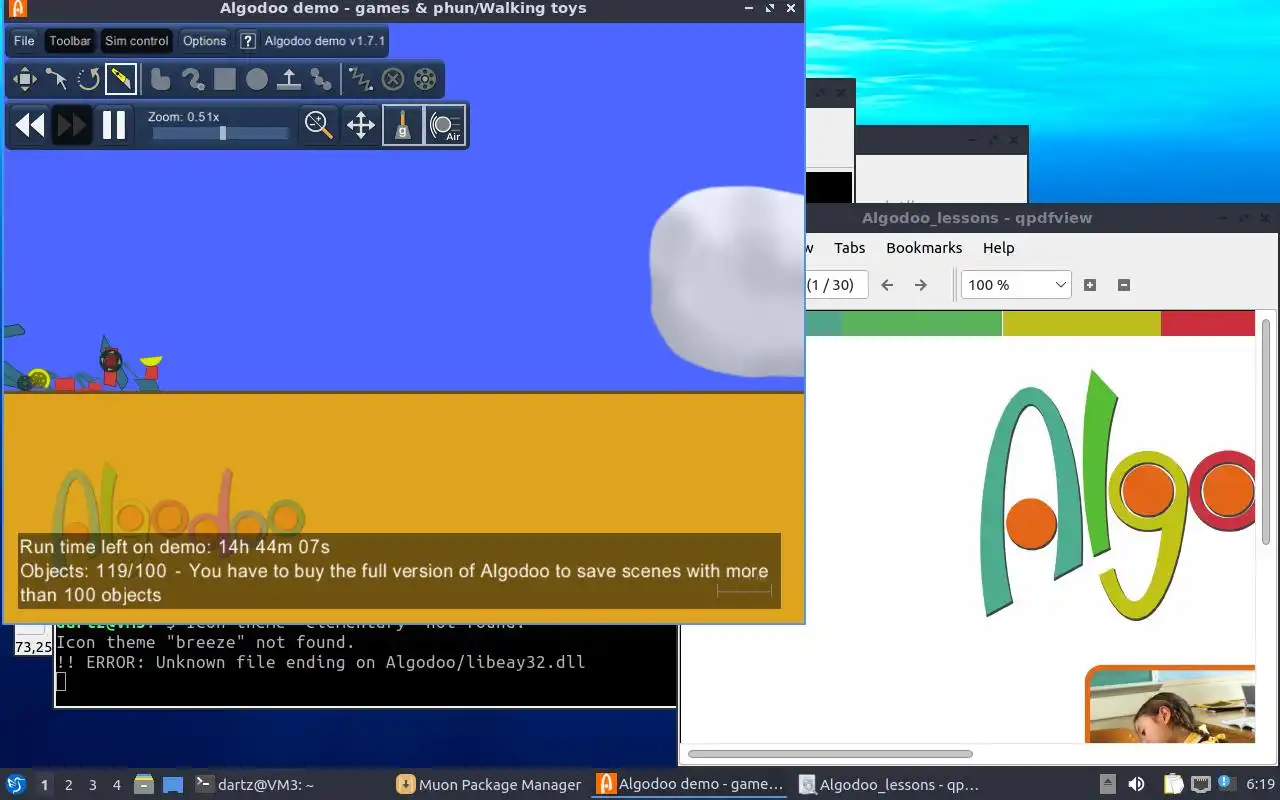
Task: Select the Gear linking tool
Action: 320,79
